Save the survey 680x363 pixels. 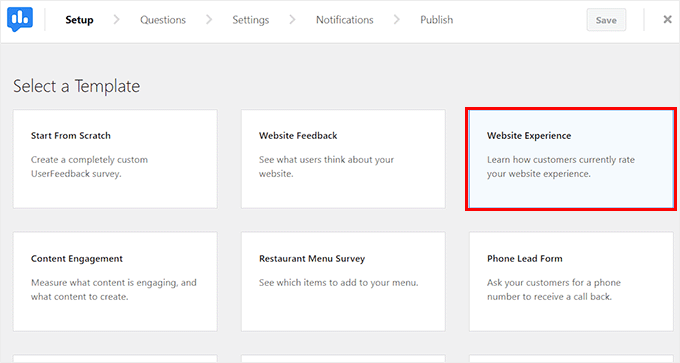[x=606, y=20]
